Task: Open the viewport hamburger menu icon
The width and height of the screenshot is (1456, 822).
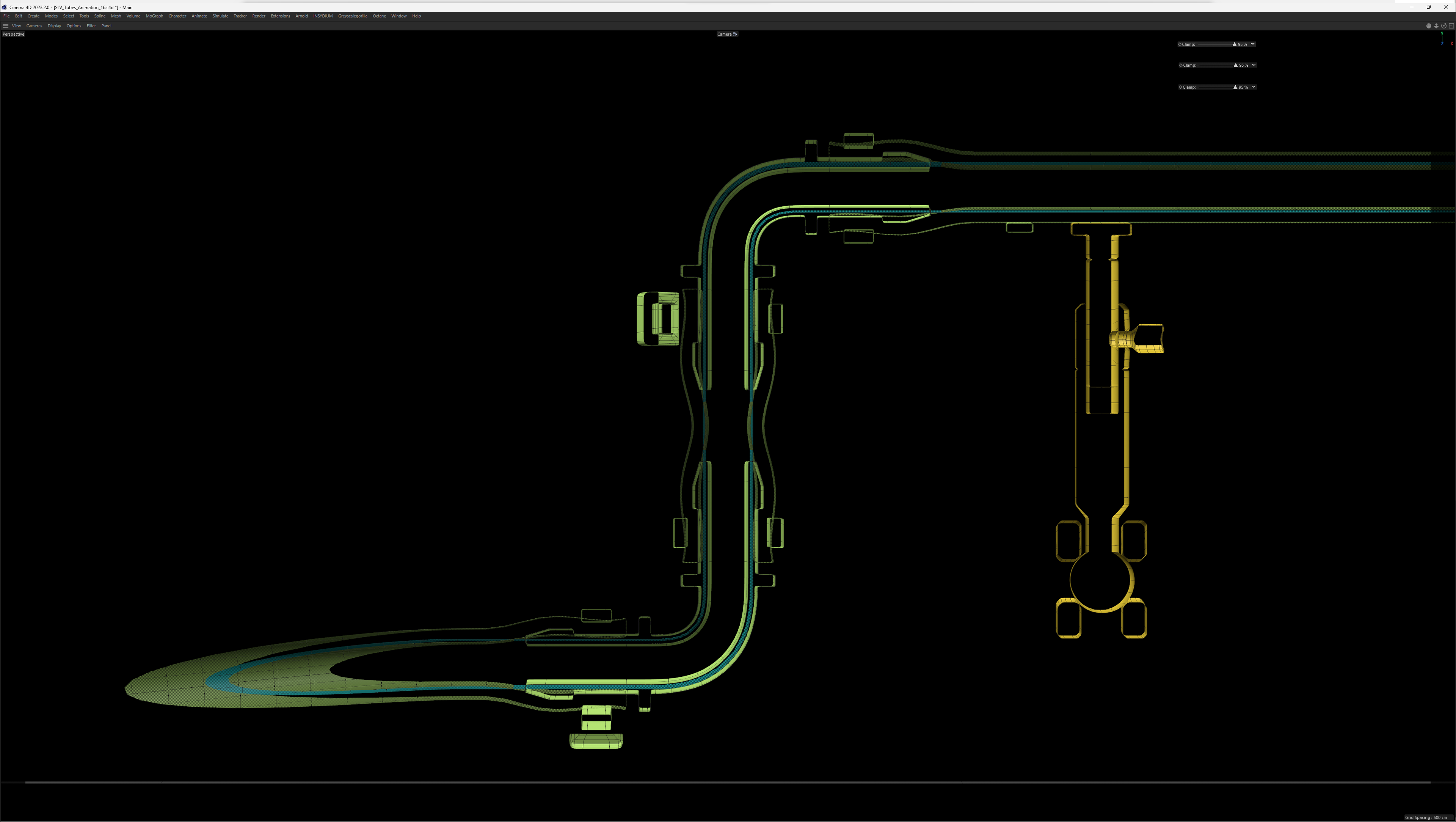Action: pos(6,25)
